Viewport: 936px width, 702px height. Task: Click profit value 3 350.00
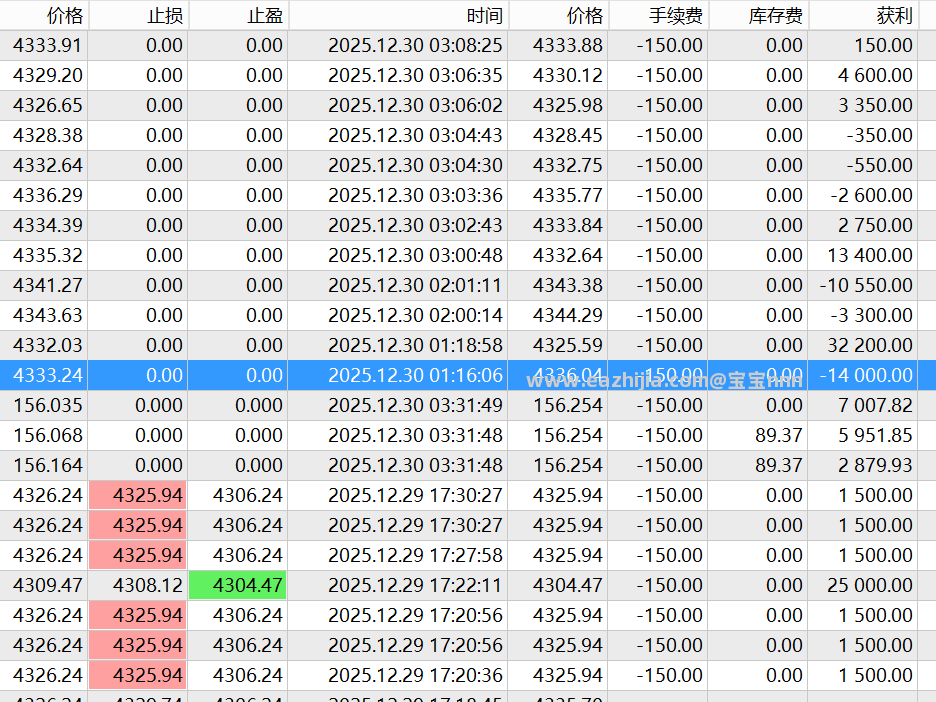coord(875,105)
